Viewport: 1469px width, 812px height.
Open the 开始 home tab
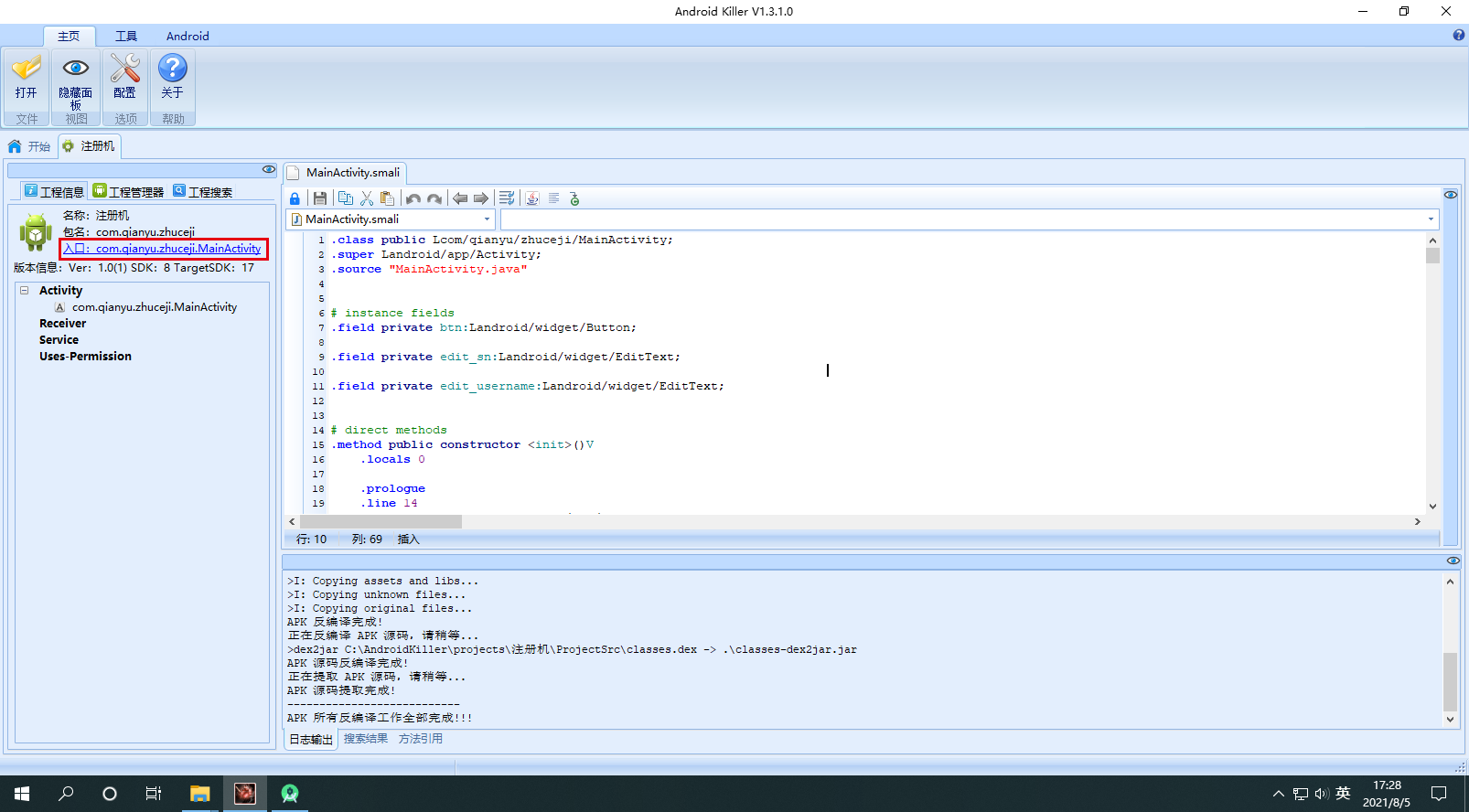point(29,146)
